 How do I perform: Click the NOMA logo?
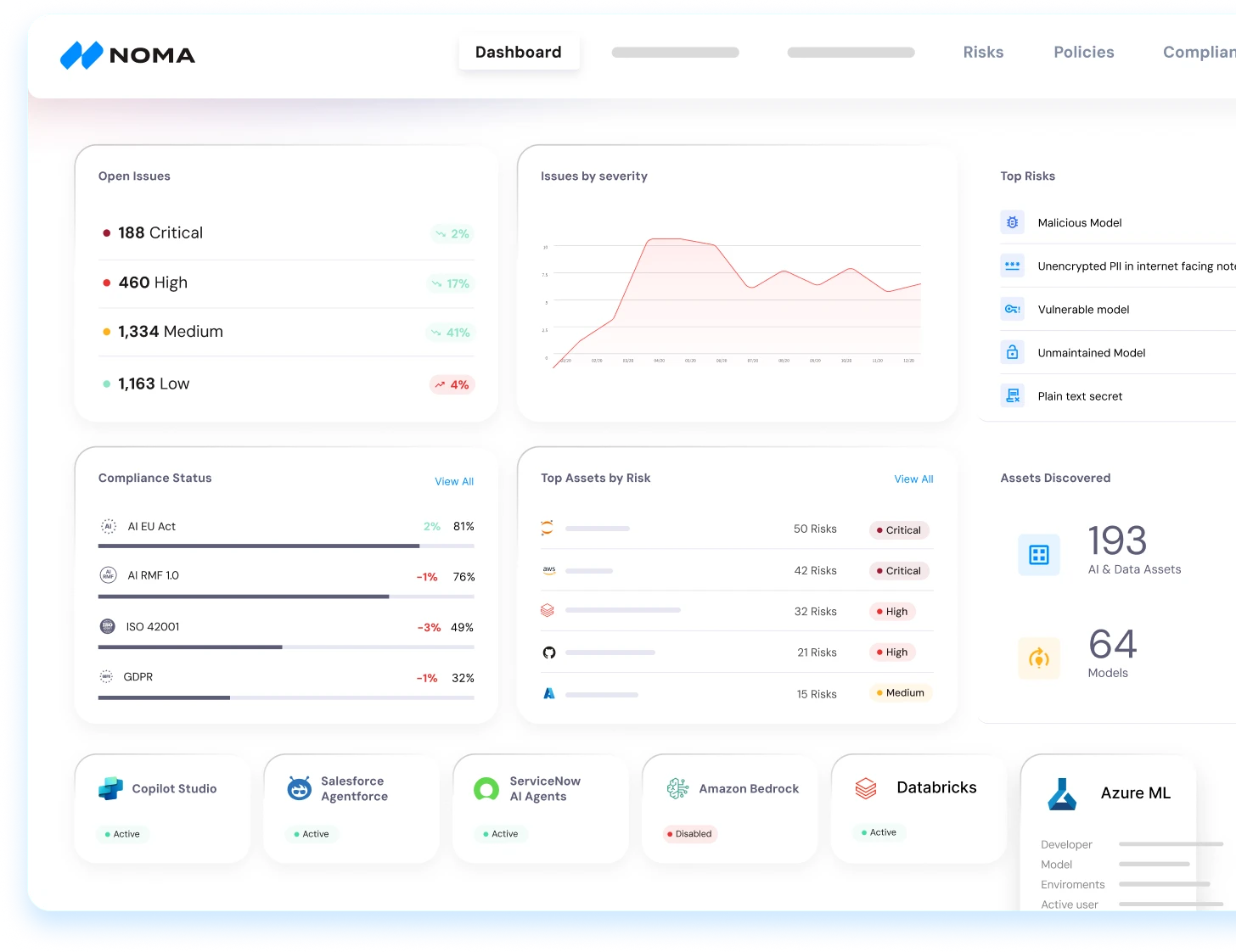coord(127,55)
